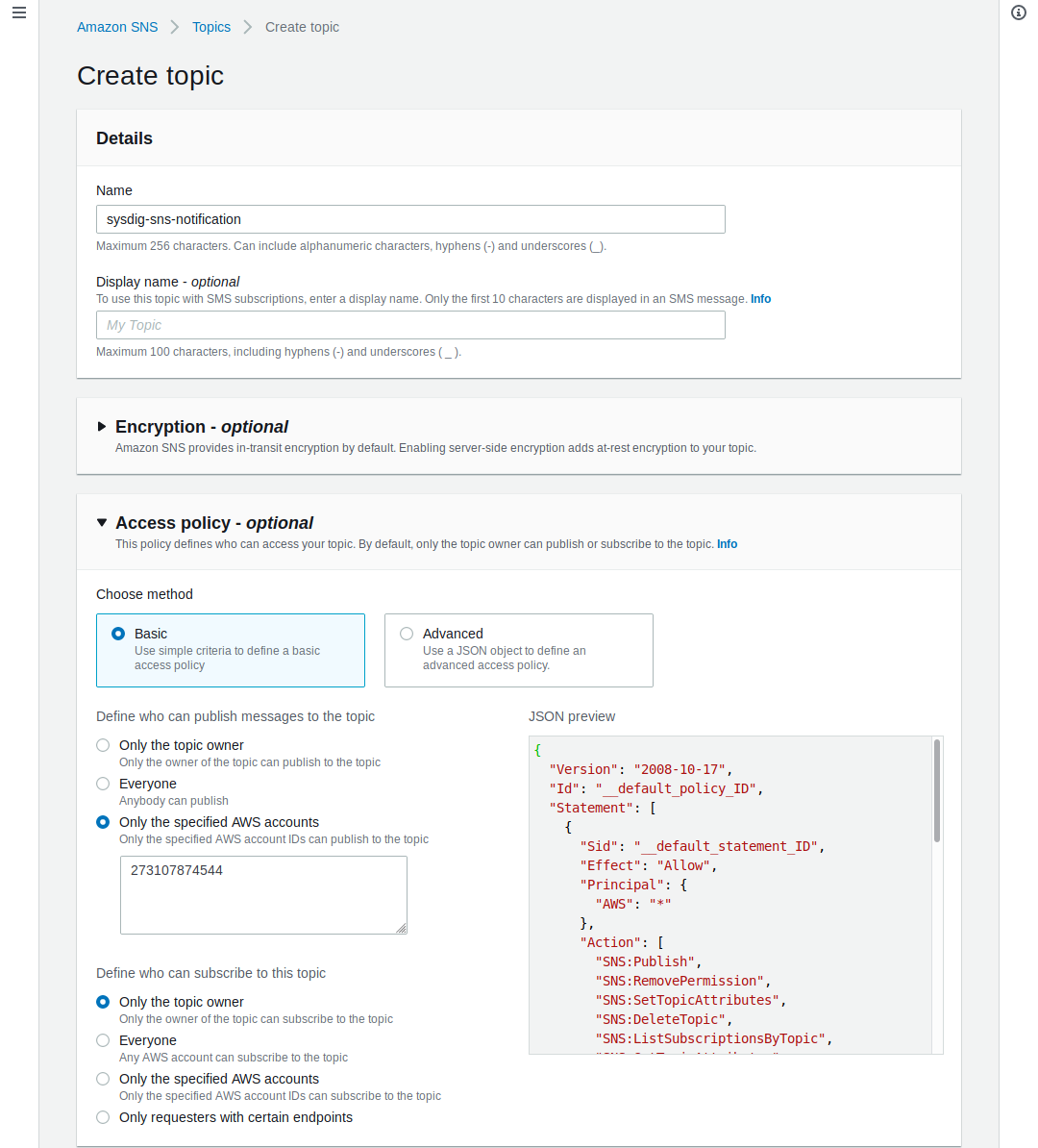Select Only requesters with certain endpoints
Screen dimensions: 1038x1148
[103, 1118]
